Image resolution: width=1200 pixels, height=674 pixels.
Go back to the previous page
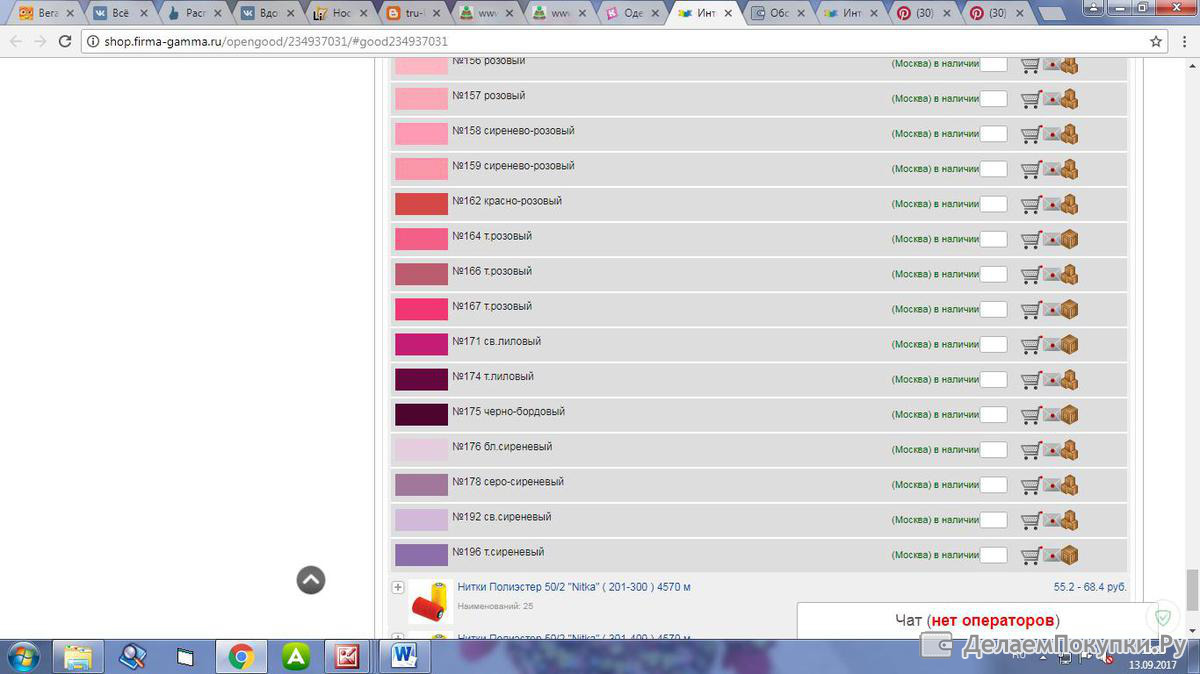coord(15,41)
